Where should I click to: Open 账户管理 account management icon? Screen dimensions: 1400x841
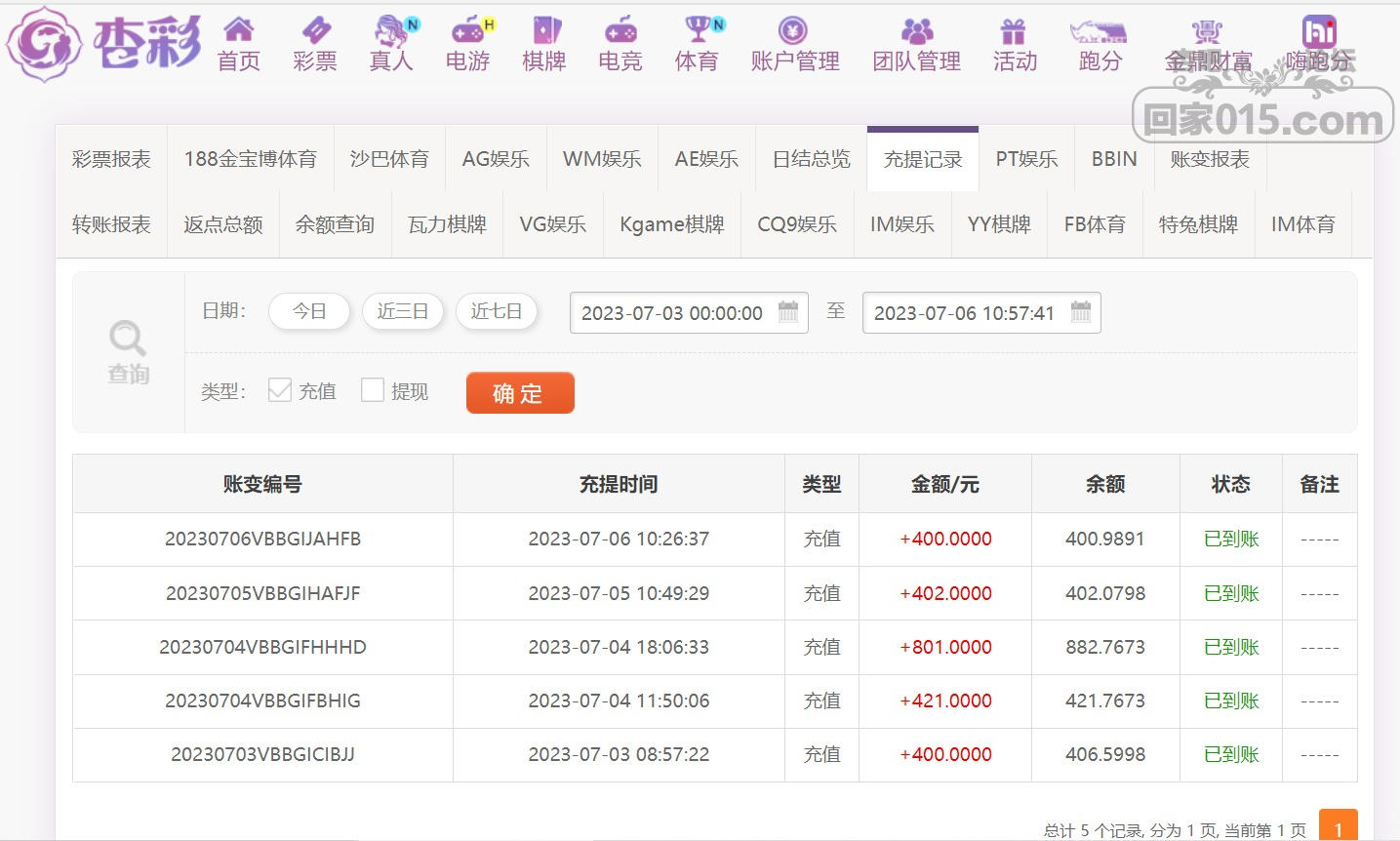point(794,30)
